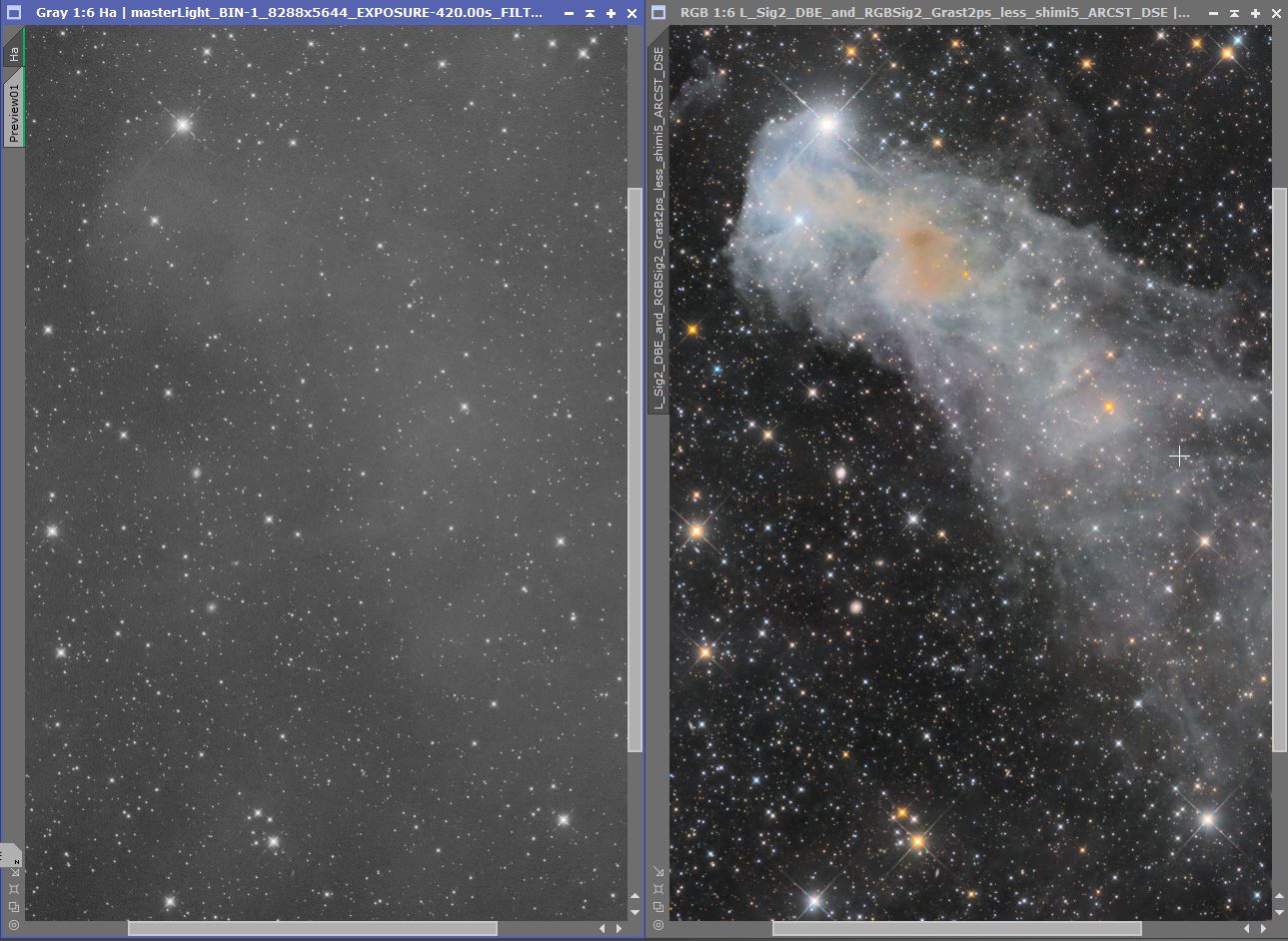Maximize the Ha image window
The height and width of the screenshot is (941, 1288).
pyautogui.click(x=611, y=13)
